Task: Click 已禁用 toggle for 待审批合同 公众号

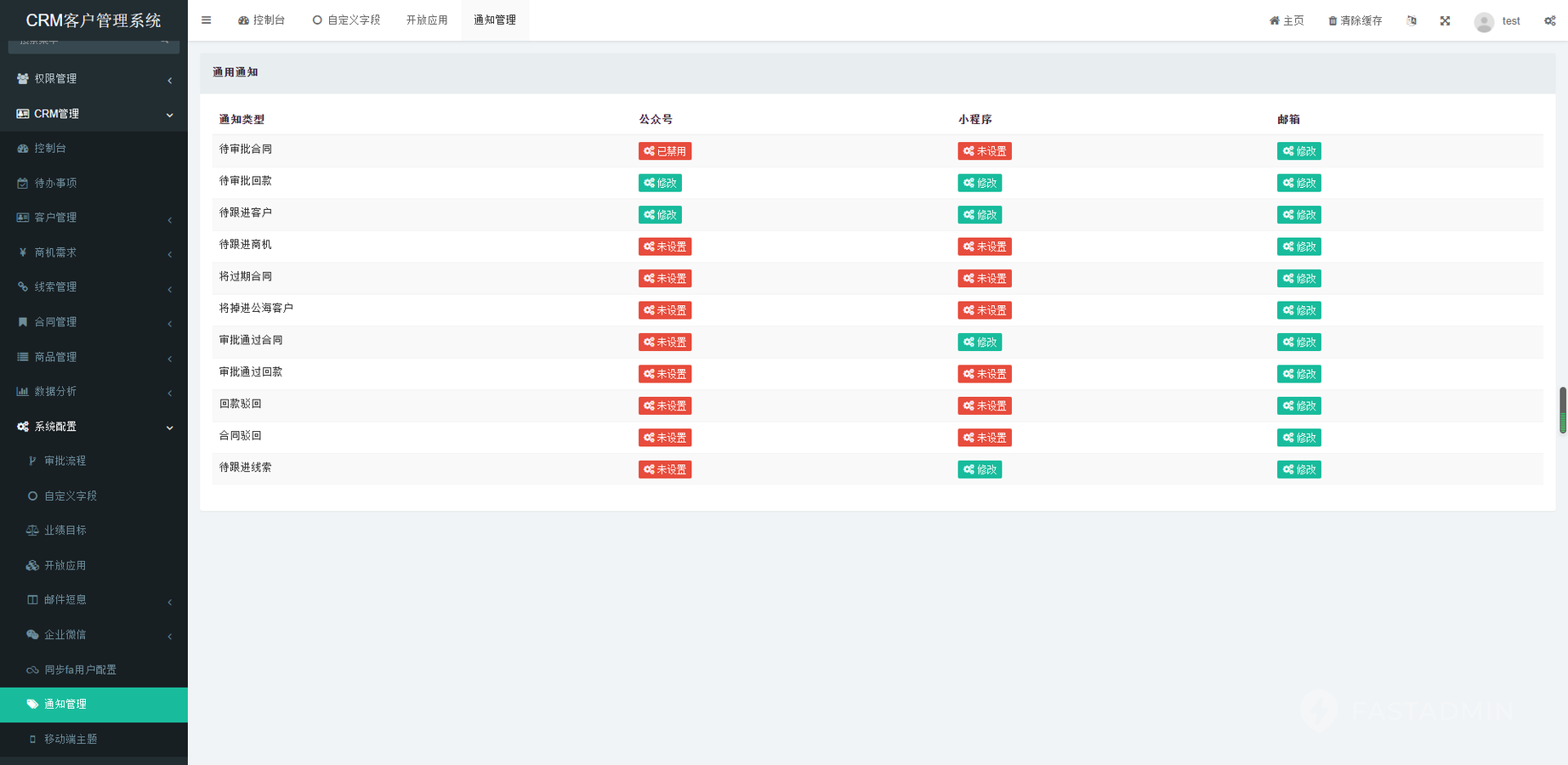Action: (x=664, y=151)
